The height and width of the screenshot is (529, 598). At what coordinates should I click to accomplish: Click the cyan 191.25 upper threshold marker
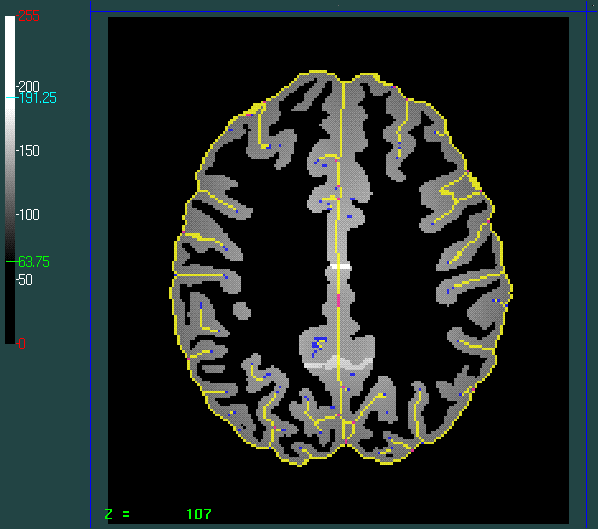coord(37,98)
